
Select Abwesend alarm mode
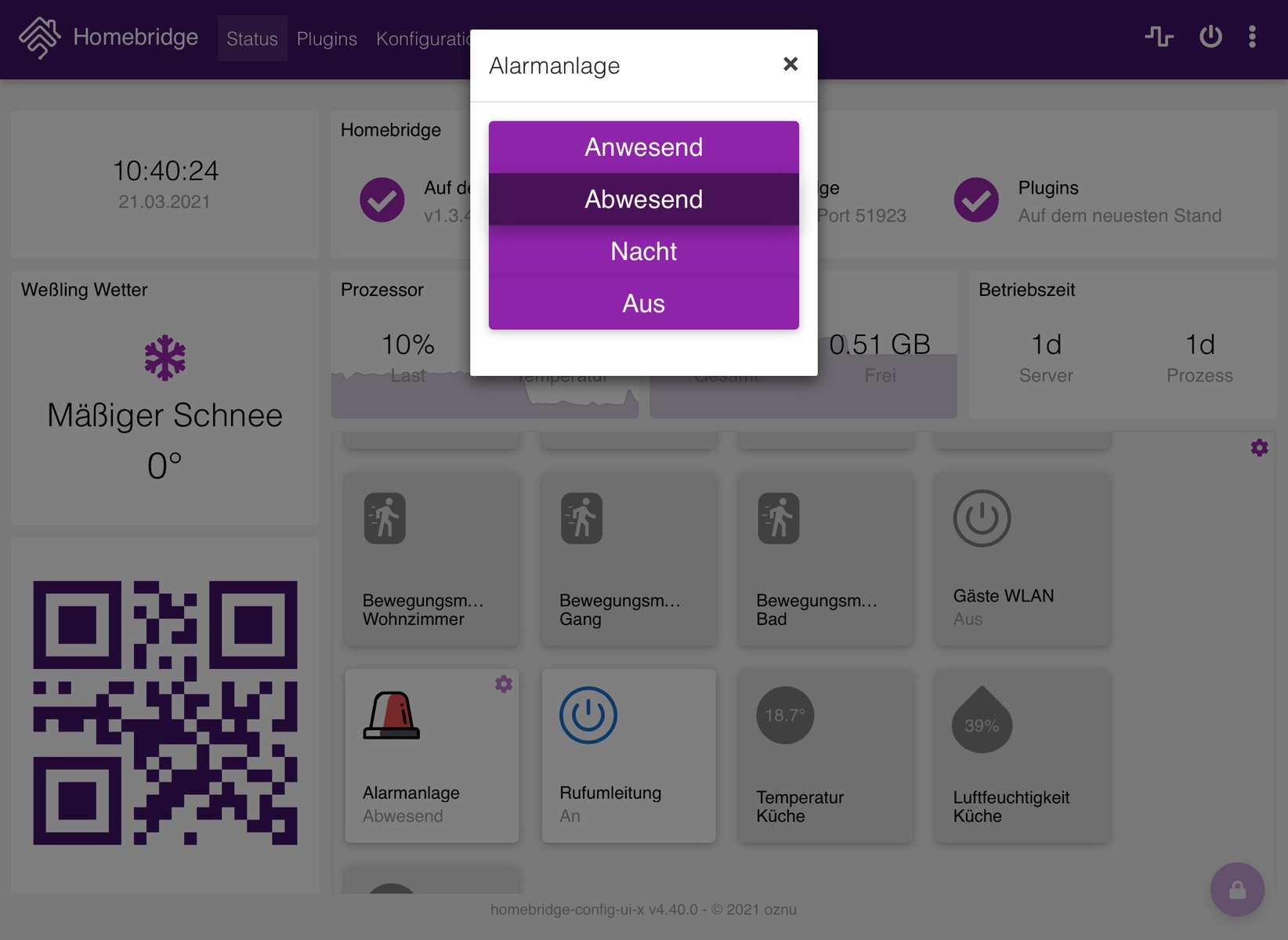pos(644,199)
